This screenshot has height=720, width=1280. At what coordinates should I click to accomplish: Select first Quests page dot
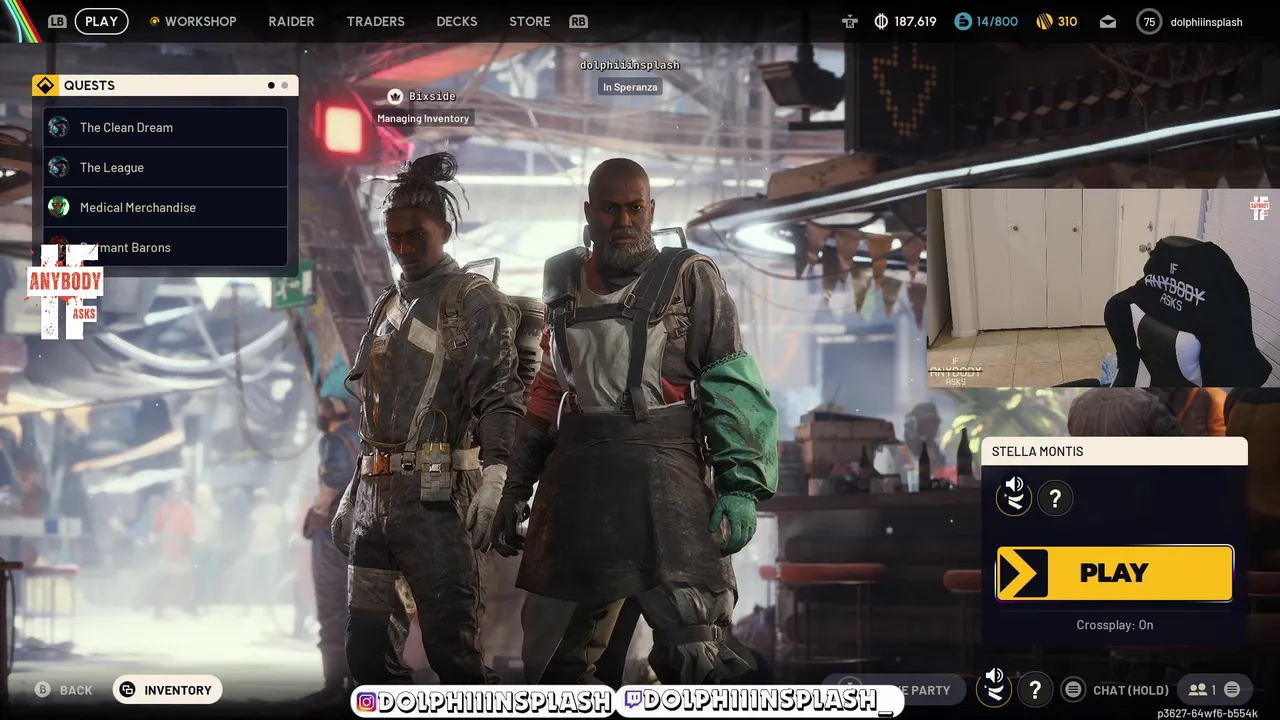[271, 85]
